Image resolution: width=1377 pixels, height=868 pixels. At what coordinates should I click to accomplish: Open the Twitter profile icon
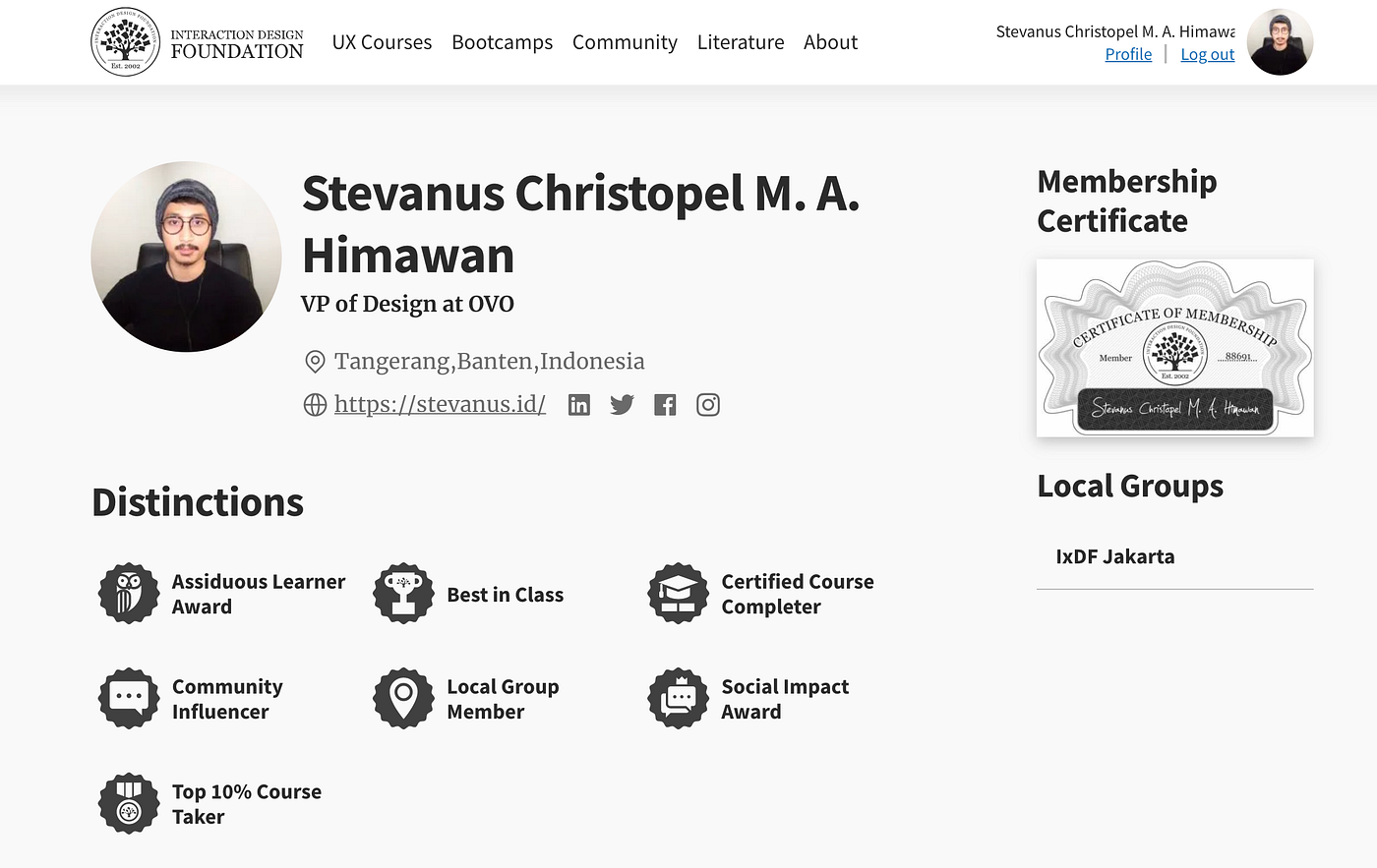(x=622, y=405)
